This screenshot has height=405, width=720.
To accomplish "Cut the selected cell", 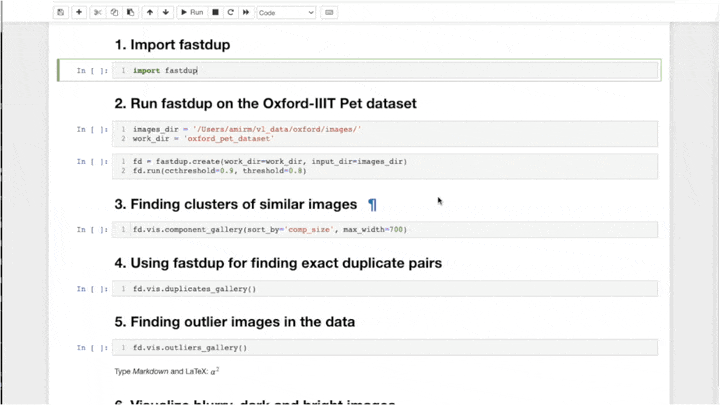I will click(98, 13).
